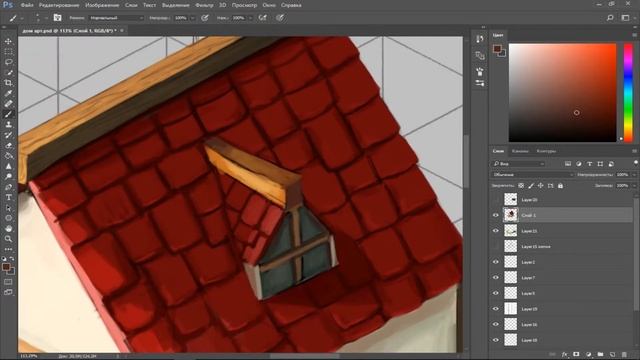This screenshot has height=360, width=640.
Task: Hide the Layer 11 layer
Action: pos(496,231)
